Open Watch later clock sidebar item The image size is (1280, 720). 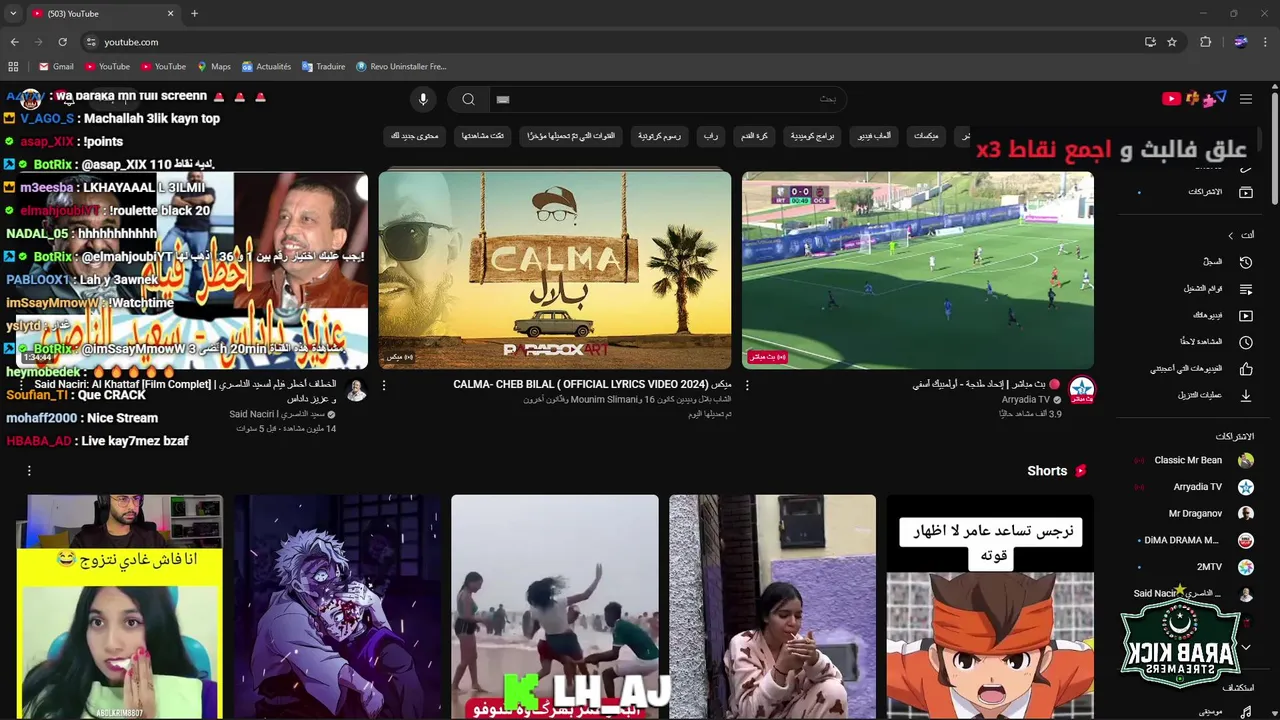click(1228, 342)
